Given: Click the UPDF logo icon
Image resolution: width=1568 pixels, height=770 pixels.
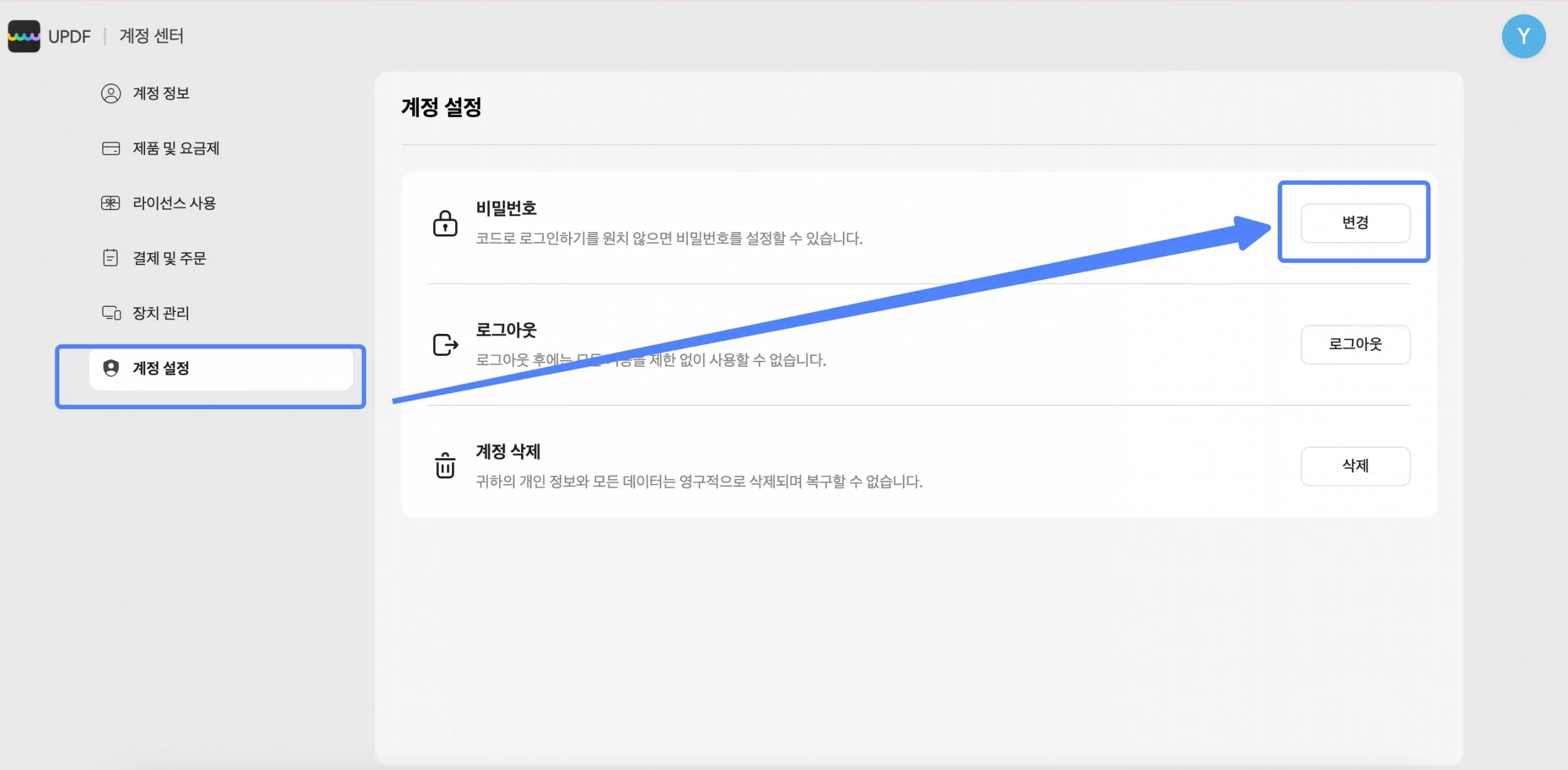Looking at the screenshot, I should (x=24, y=36).
